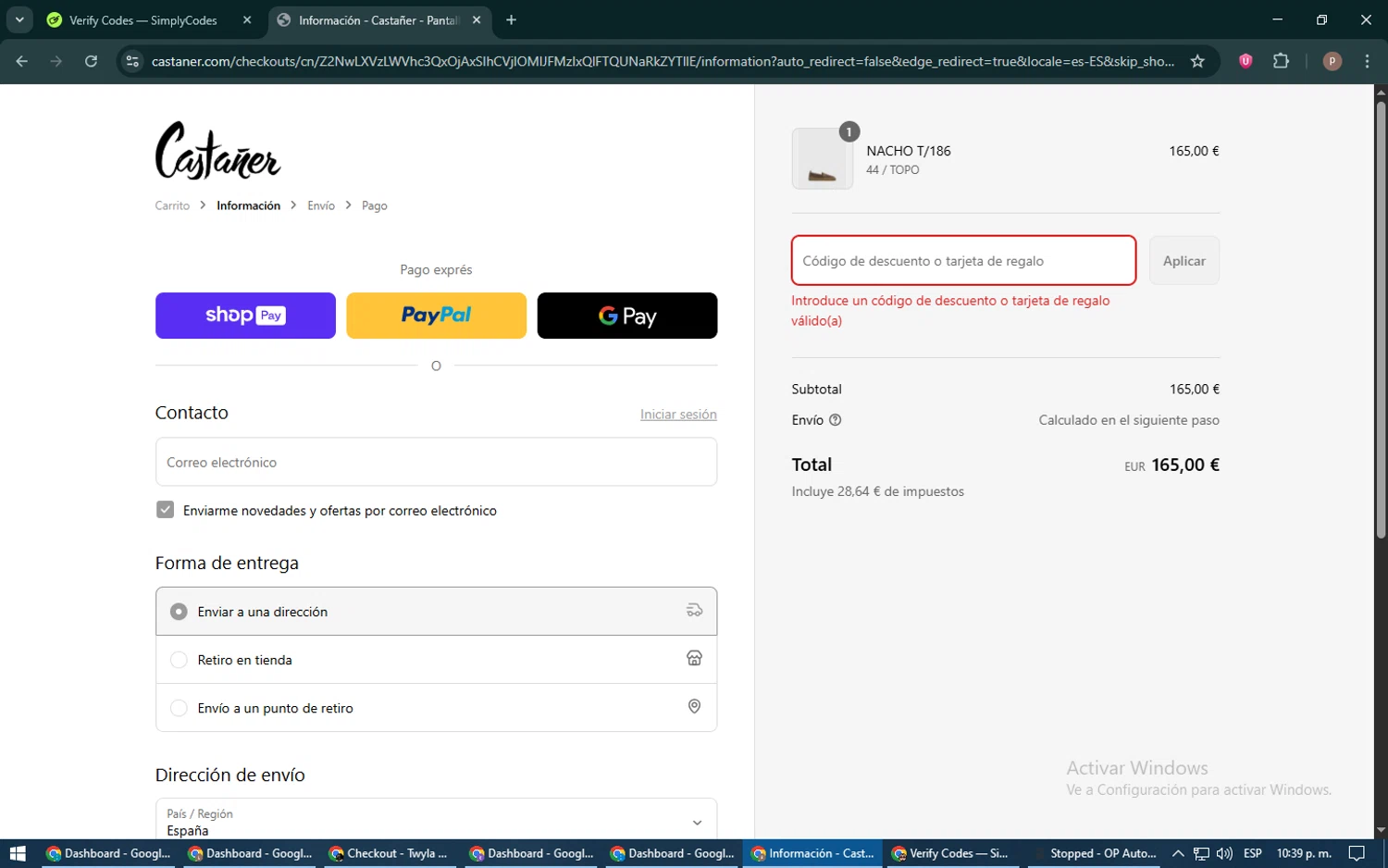Show Envío help question mark icon

click(836, 420)
